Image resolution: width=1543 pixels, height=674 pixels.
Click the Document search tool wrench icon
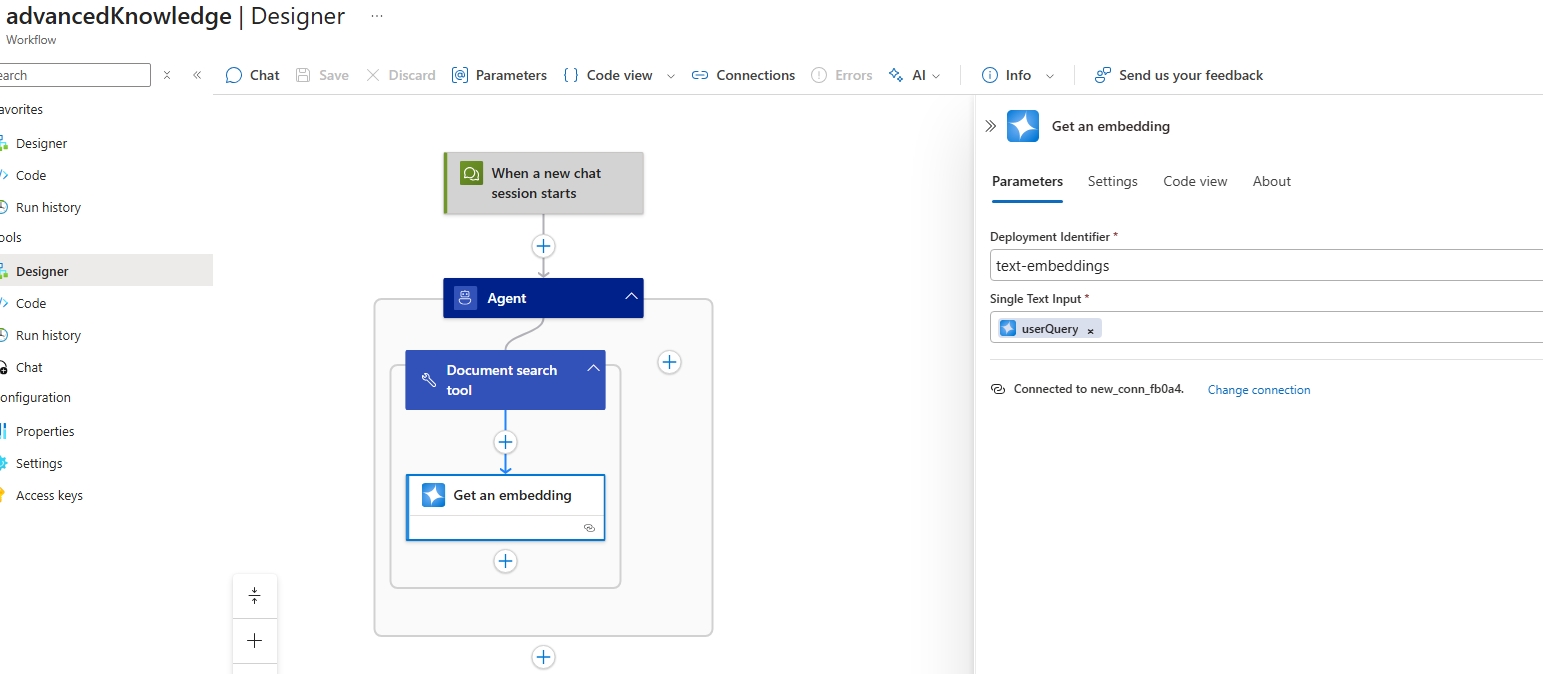click(x=428, y=380)
